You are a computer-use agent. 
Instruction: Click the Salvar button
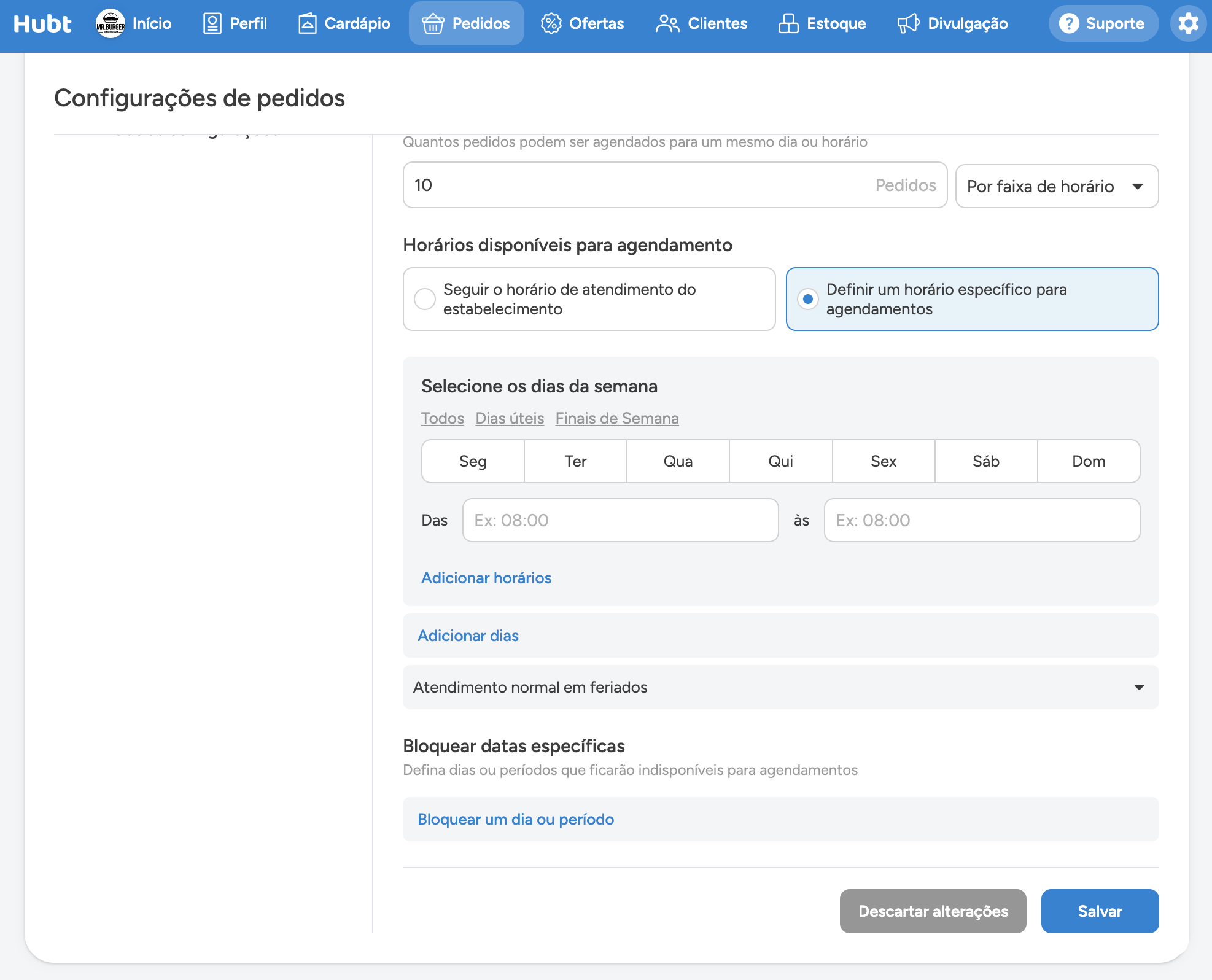point(1100,911)
